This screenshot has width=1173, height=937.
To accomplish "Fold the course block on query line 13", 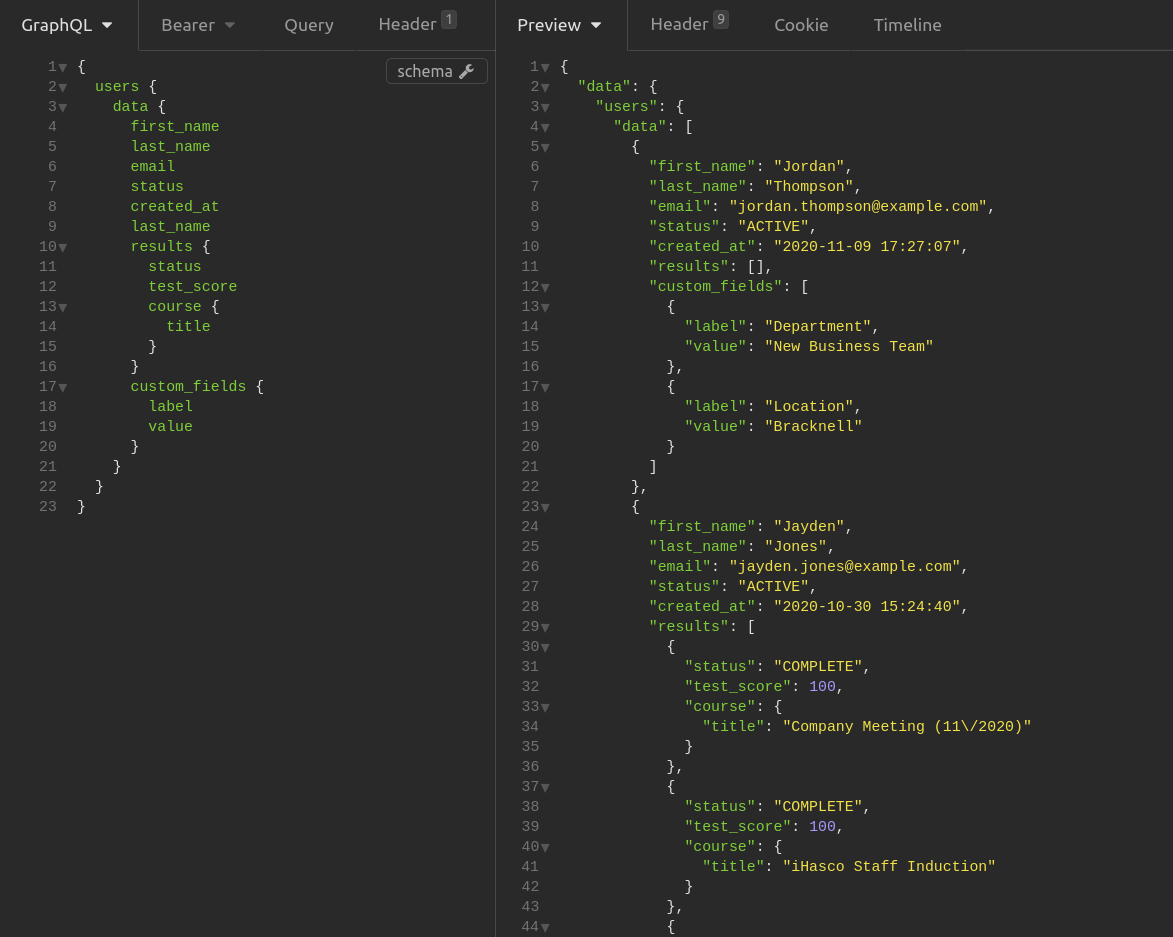I will point(63,307).
